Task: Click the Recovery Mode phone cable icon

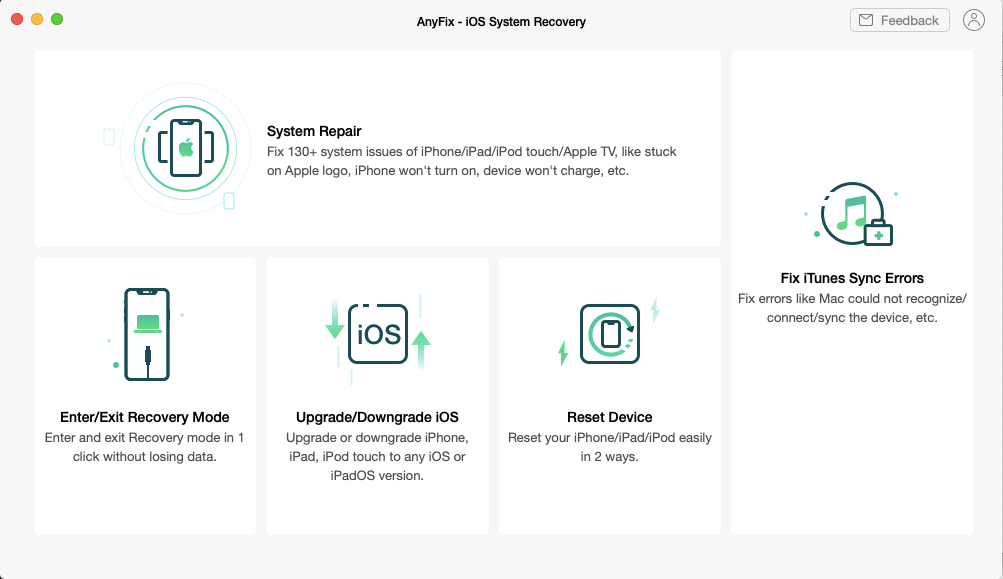Action: pyautogui.click(x=147, y=334)
